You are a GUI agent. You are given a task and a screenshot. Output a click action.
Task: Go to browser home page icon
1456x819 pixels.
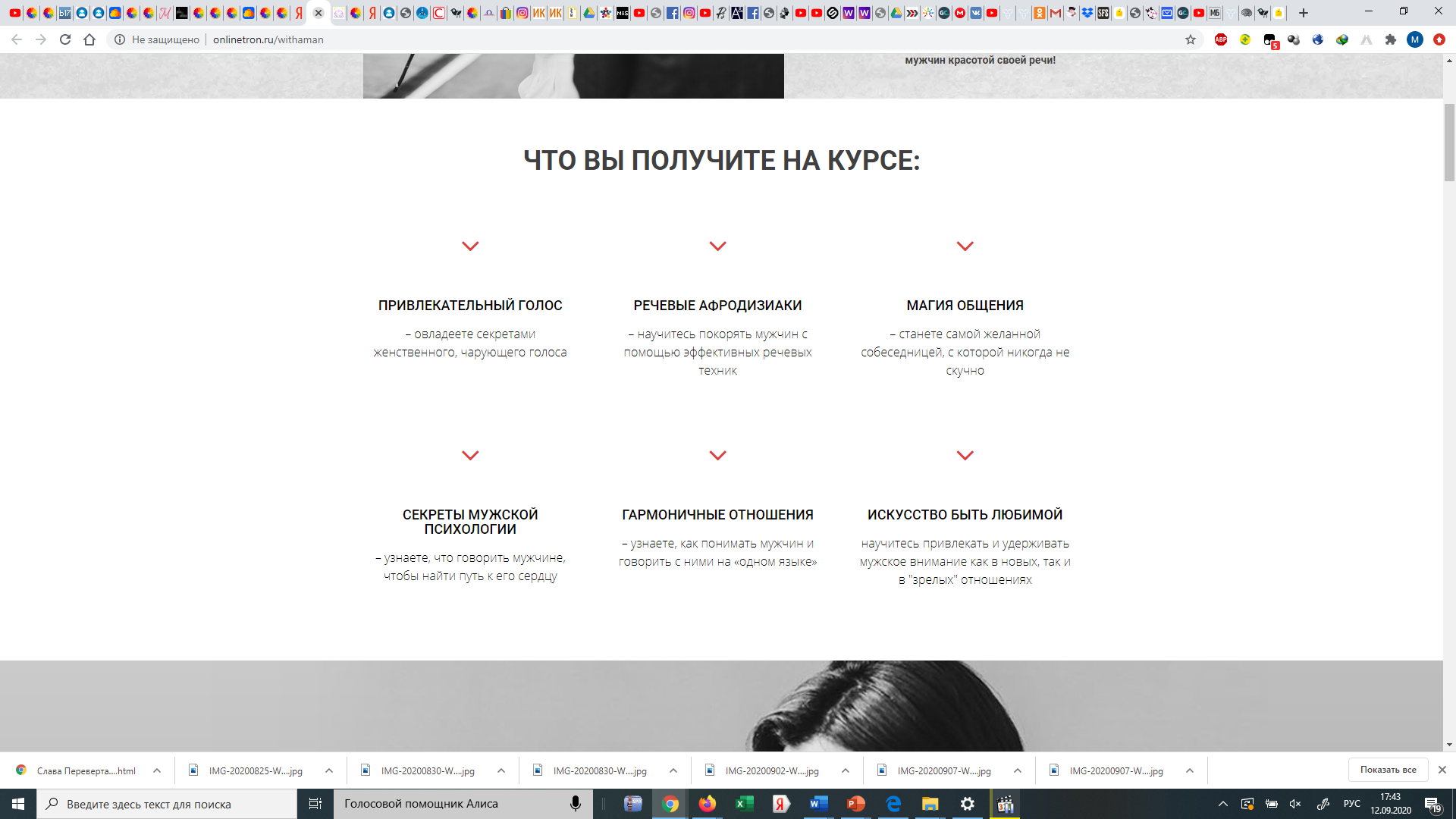tap(89, 39)
